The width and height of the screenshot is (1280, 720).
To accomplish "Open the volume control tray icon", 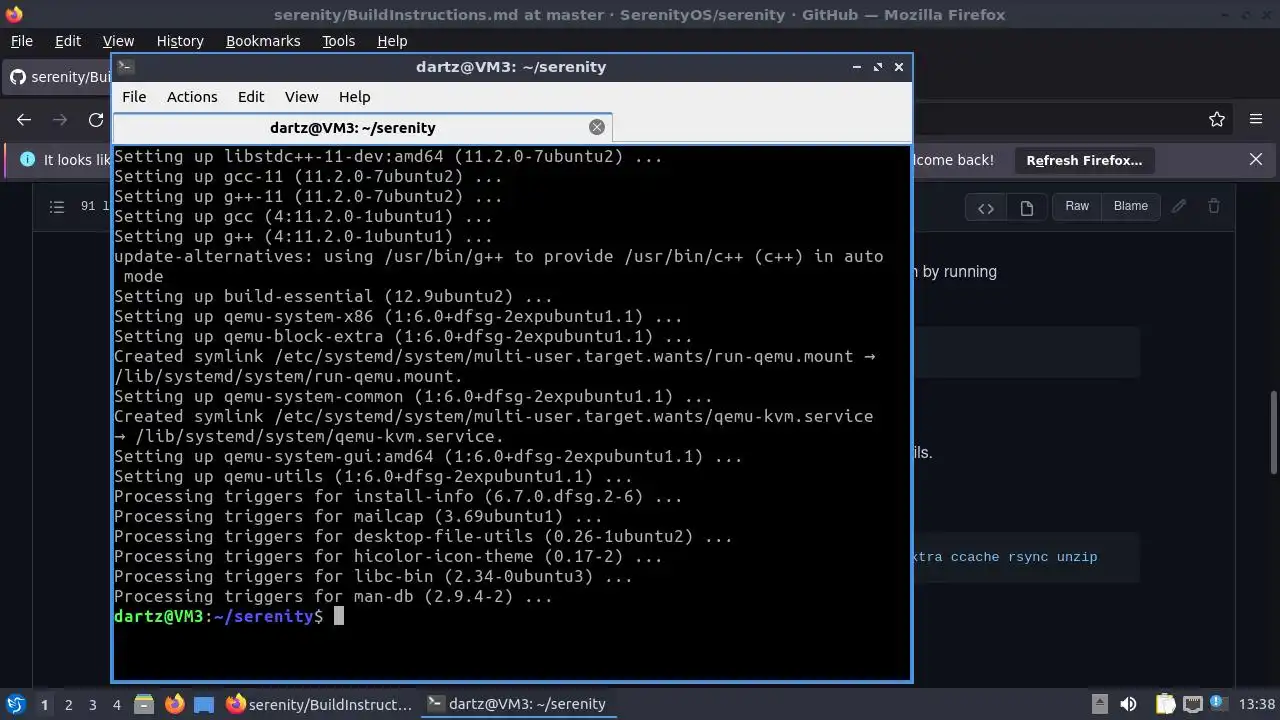I will tap(1128, 704).
